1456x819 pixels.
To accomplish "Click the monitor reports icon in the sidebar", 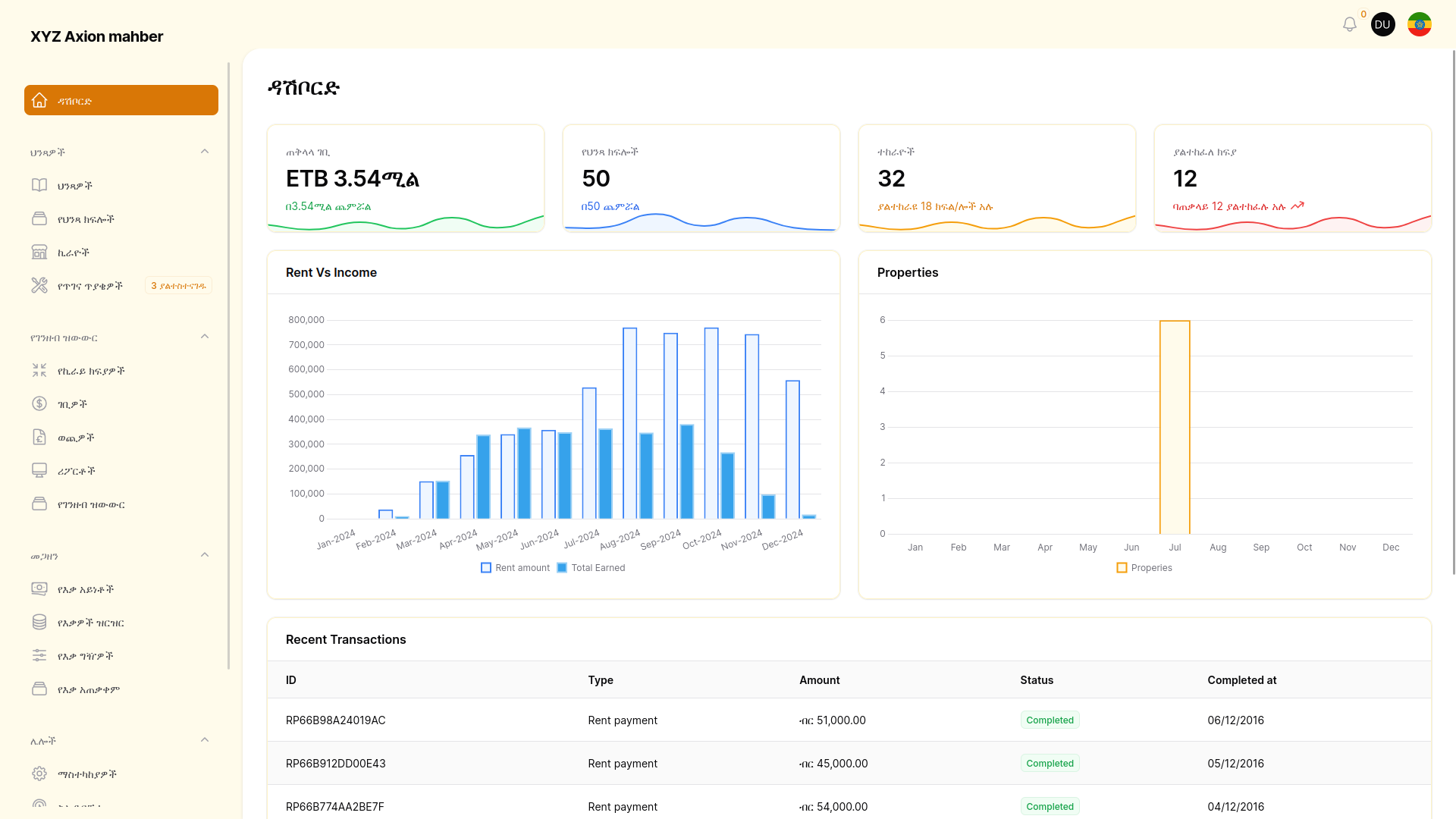I will [x=39, y=470].
